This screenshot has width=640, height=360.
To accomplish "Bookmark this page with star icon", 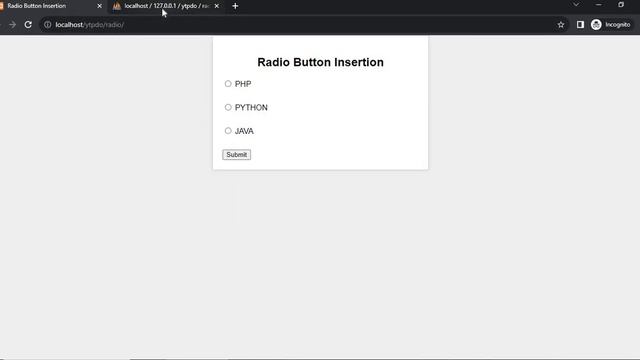I will click(561, 24).
